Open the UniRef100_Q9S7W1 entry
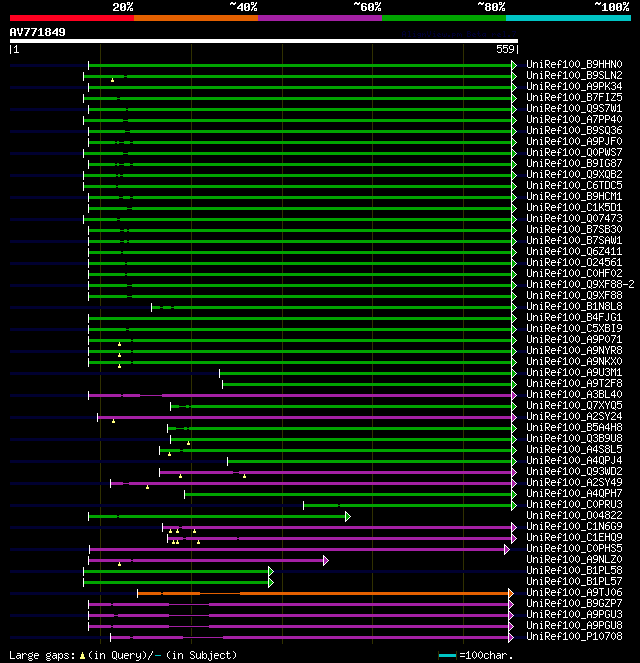 574,108
